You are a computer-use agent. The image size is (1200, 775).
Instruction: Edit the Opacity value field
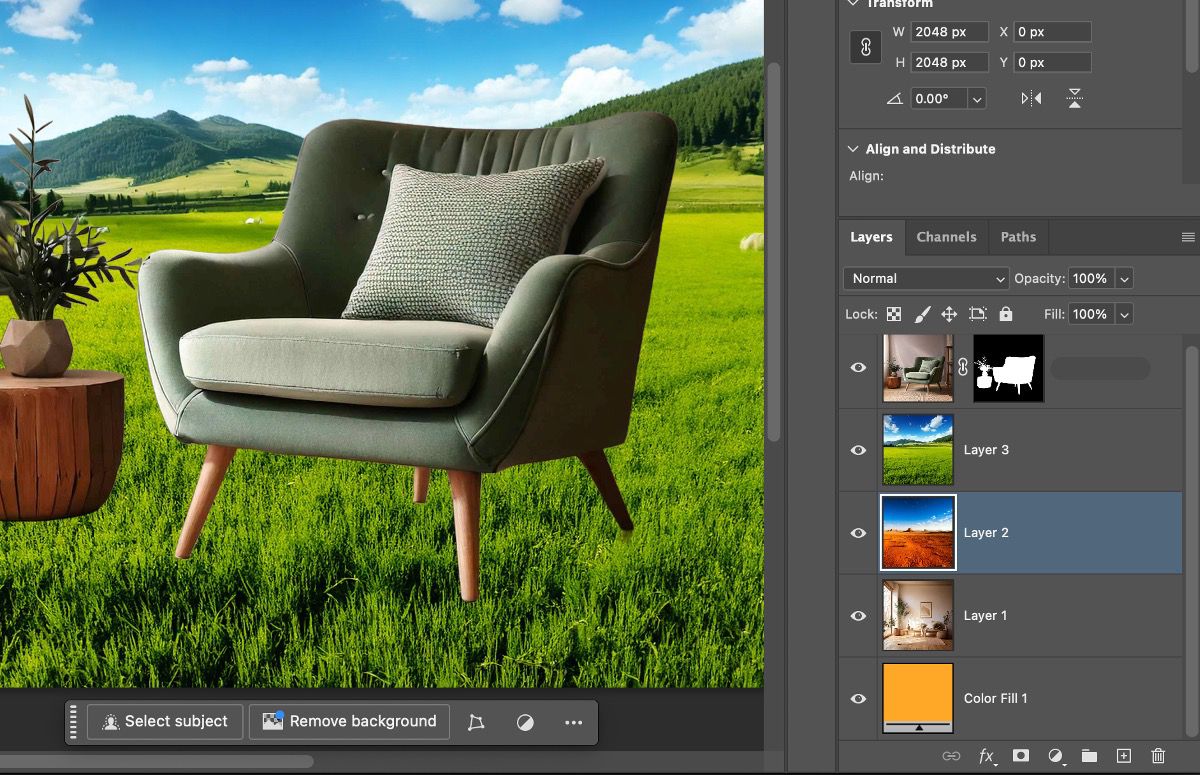pyautogui.click(x=1091, y=279)
